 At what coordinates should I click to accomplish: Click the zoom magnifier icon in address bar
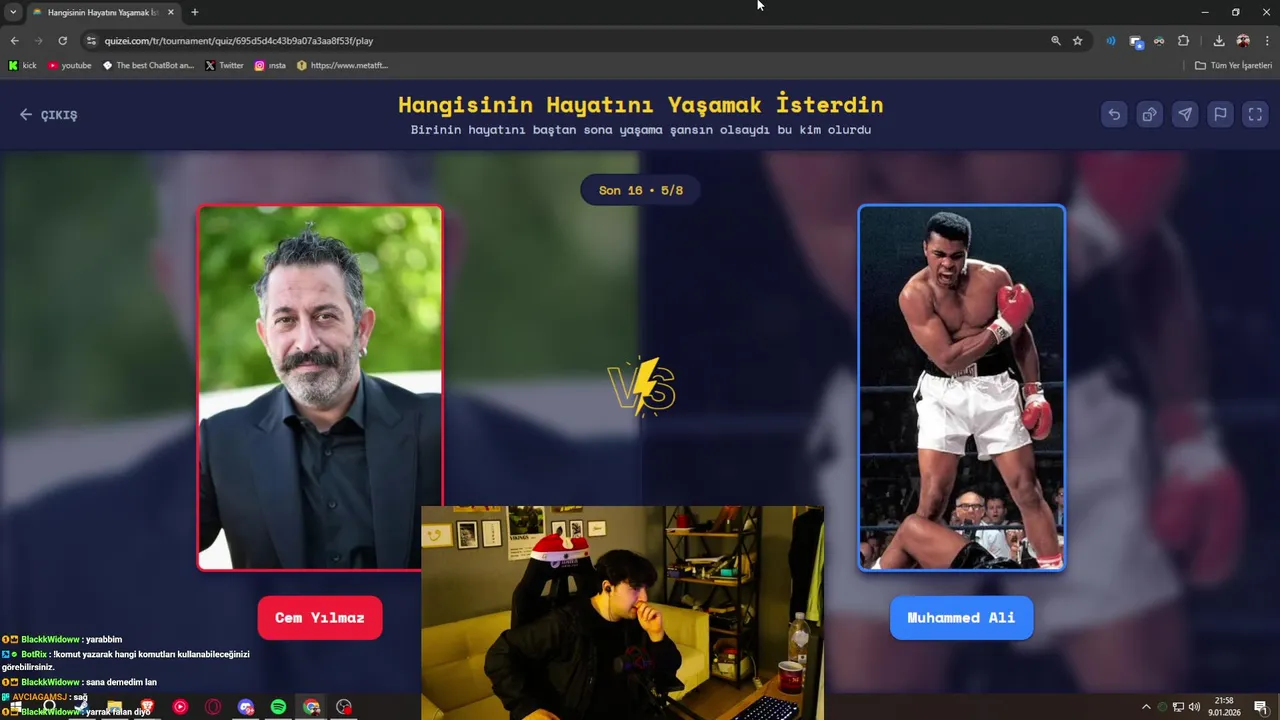1055,41
